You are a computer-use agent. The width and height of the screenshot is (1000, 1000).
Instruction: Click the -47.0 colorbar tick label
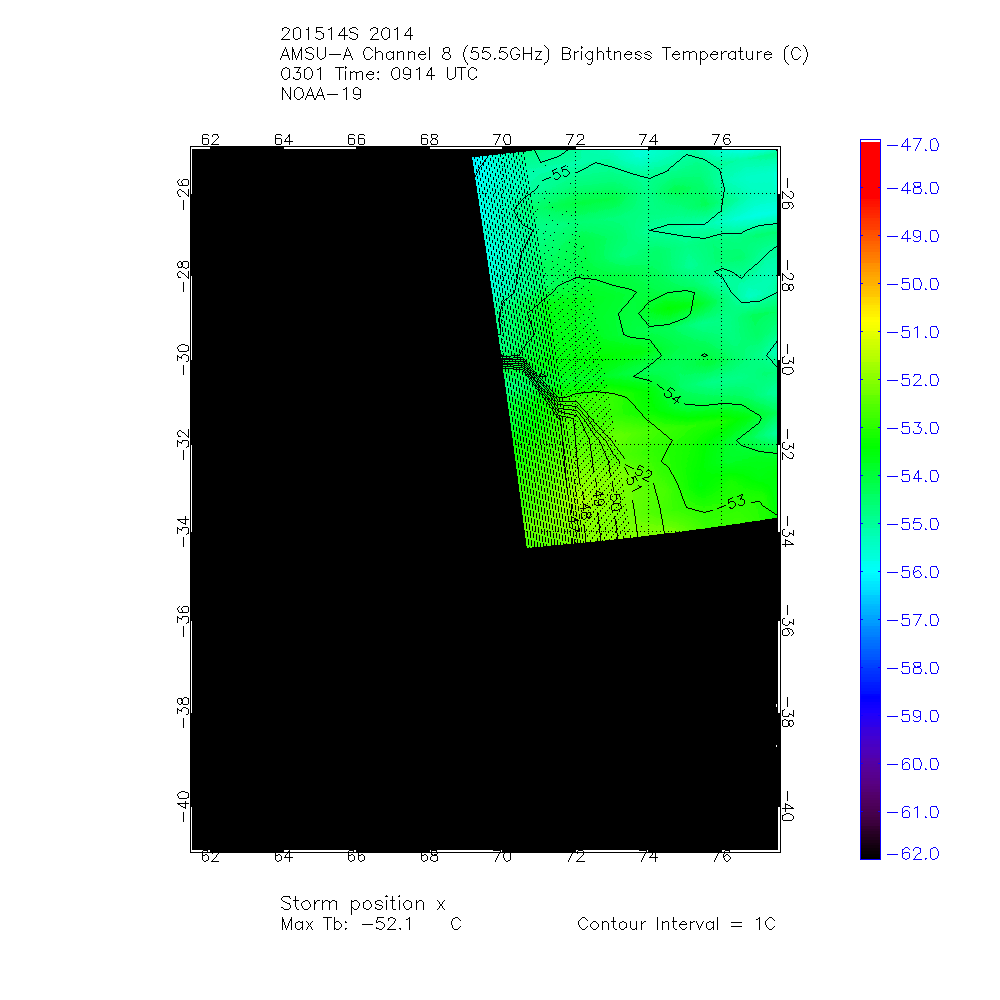(x=912, y=145)
